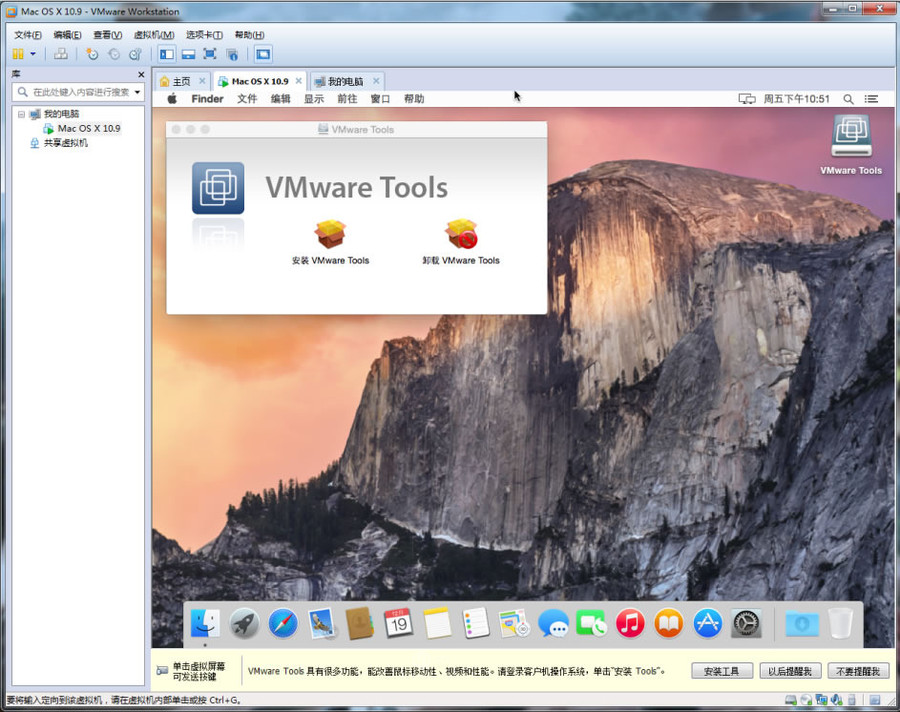The width and height of the screenshot is (900, 712).
Task: Collapse the 我的电脑 tree node
Action: click(x=21, y=114)
